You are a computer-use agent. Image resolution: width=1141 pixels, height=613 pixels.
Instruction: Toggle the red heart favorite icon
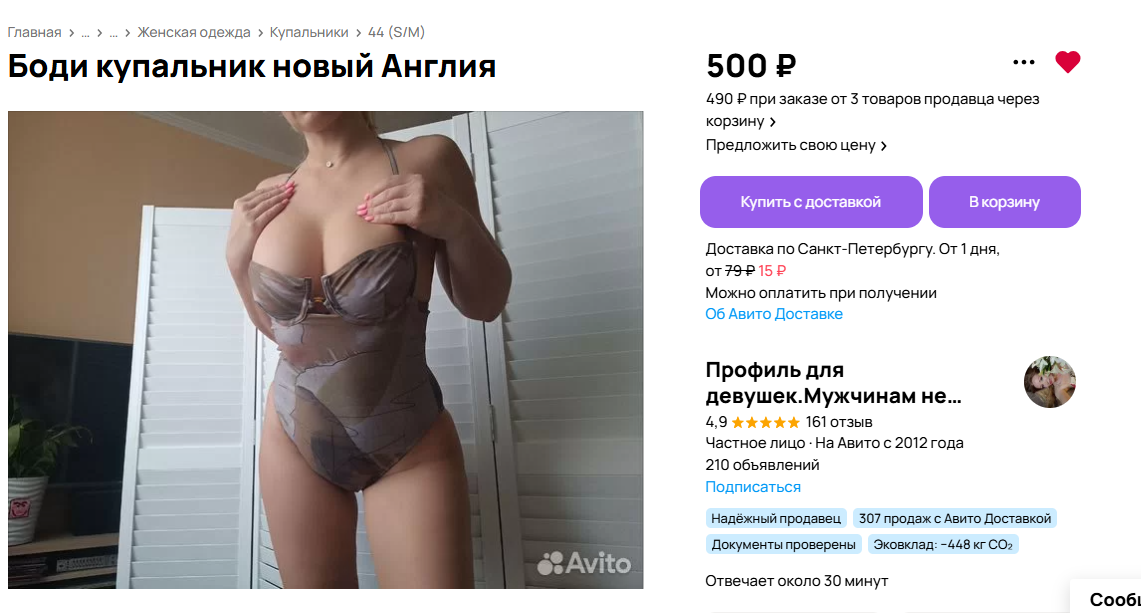click(x=1068, y=62)
